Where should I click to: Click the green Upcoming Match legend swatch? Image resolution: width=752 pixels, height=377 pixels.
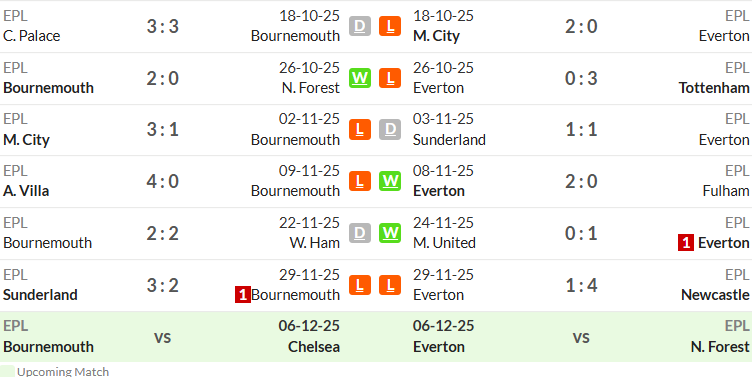coord(7,371)
